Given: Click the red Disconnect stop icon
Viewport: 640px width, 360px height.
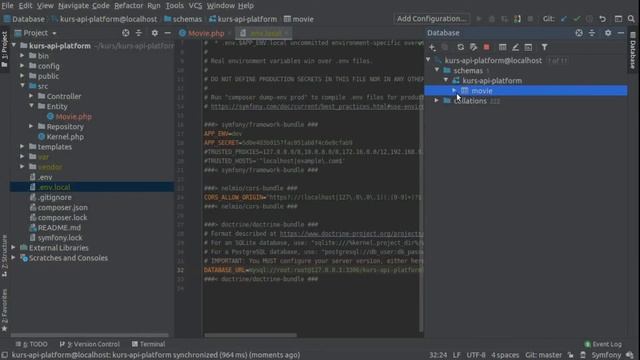Looking at the screenshot, I should [x=487, y=47].
